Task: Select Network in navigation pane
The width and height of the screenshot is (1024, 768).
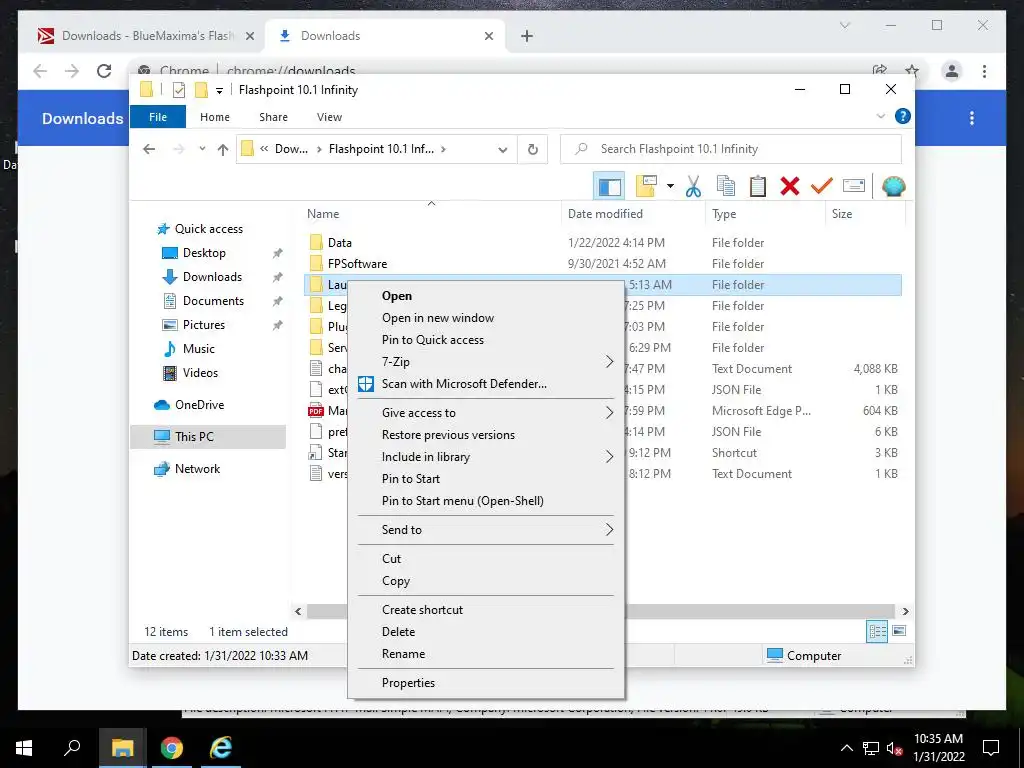Action: click(197, 469)
